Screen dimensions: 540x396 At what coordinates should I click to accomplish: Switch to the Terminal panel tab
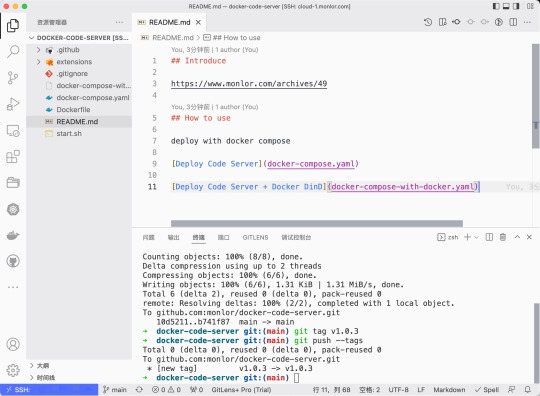199,237
